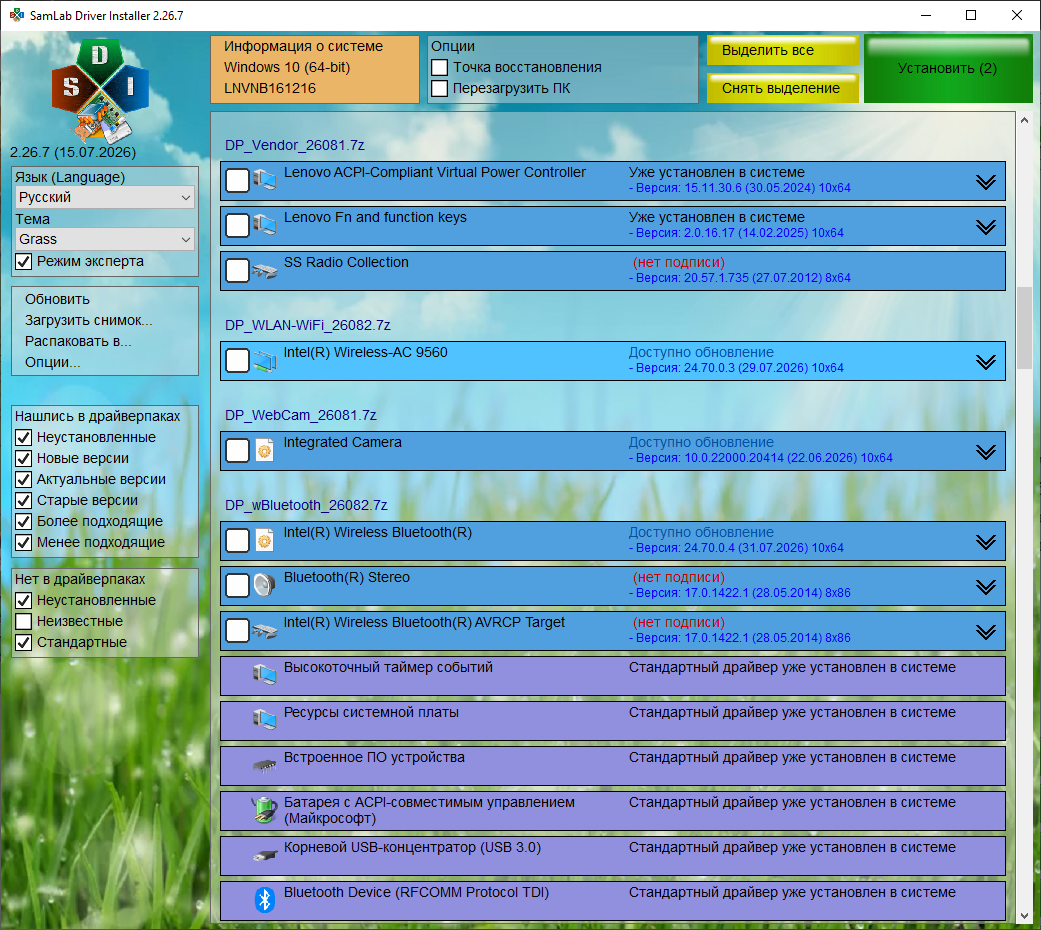Select the Intel(R) Wireless-AC 9560 driver checkbox
1041x930 pixels.
pyautogui.click(x=238, y=360)
